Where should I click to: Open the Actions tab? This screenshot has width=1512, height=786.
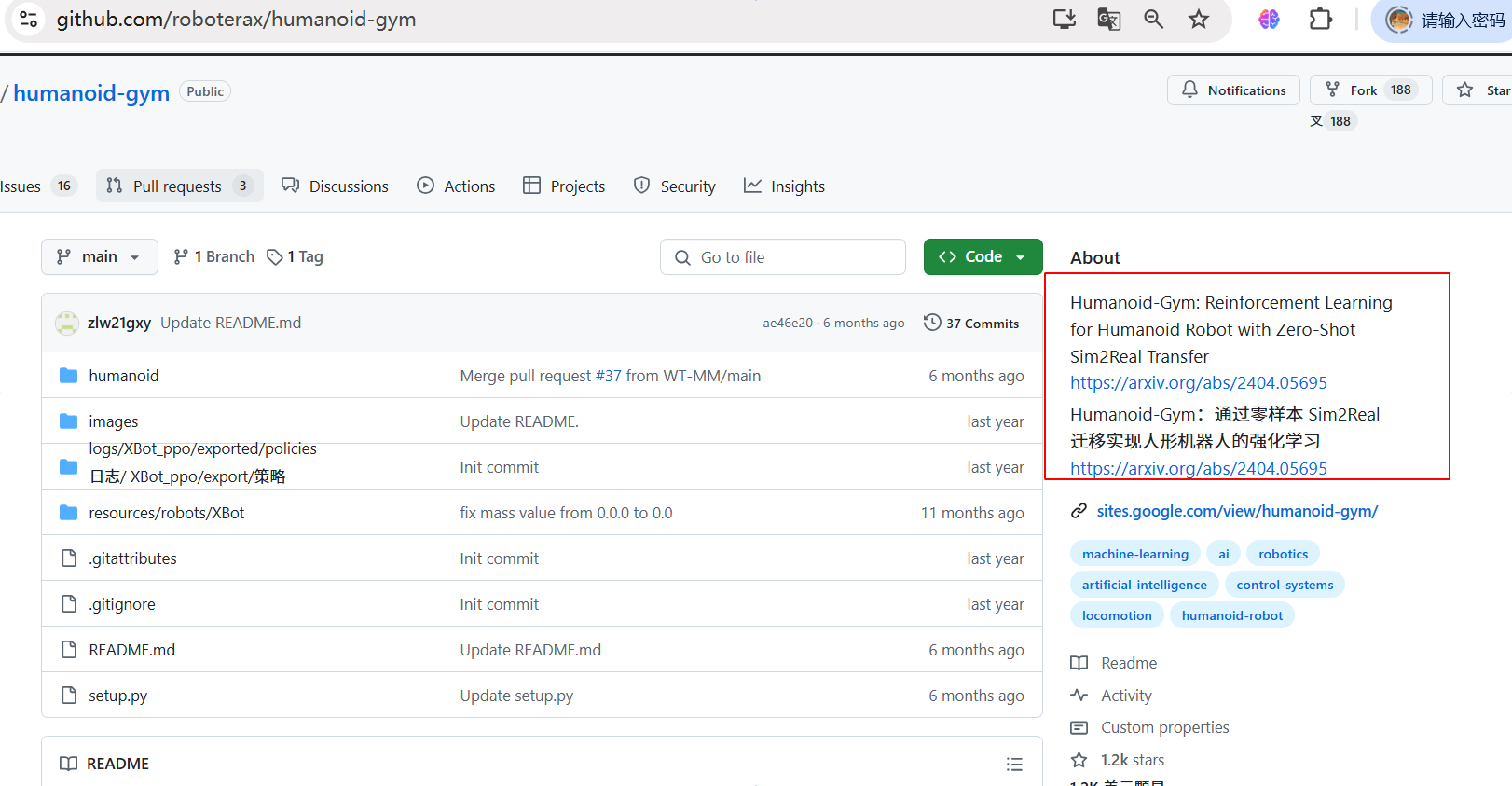(456, 186)
